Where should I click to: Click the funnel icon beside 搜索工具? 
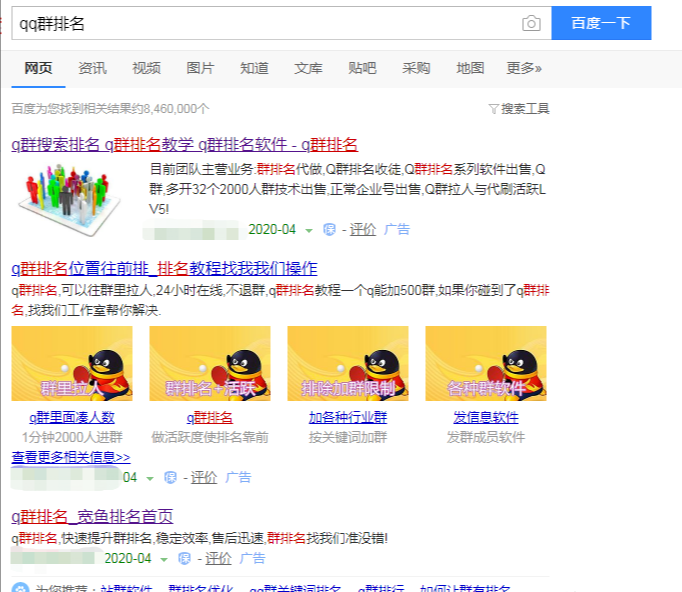pyautogui.click(x=493, y=109)
